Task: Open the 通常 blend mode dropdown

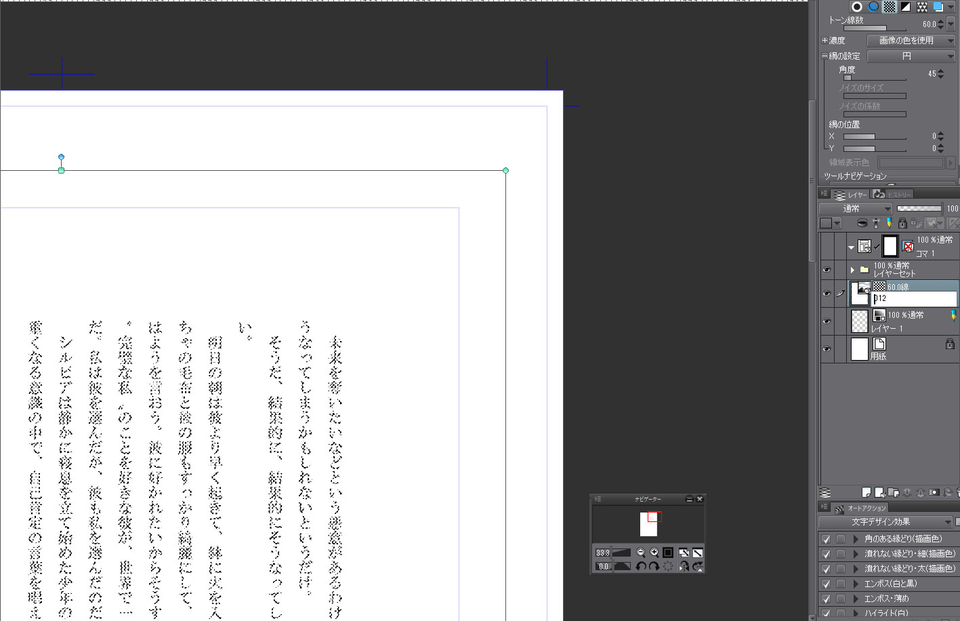Action: click(855, 209)
